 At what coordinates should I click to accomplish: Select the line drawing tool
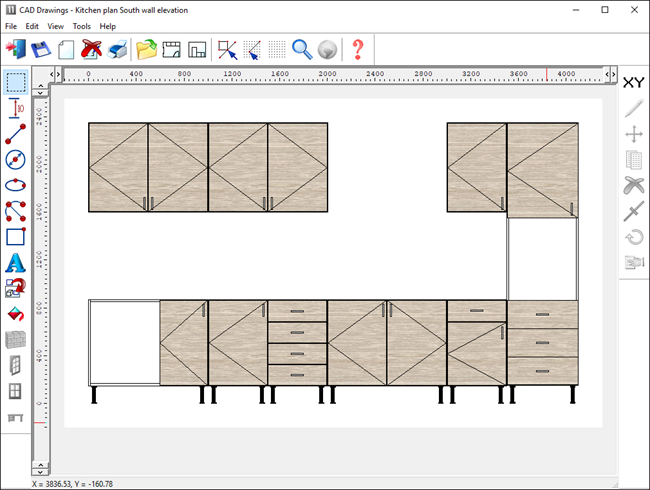[16, 134]
